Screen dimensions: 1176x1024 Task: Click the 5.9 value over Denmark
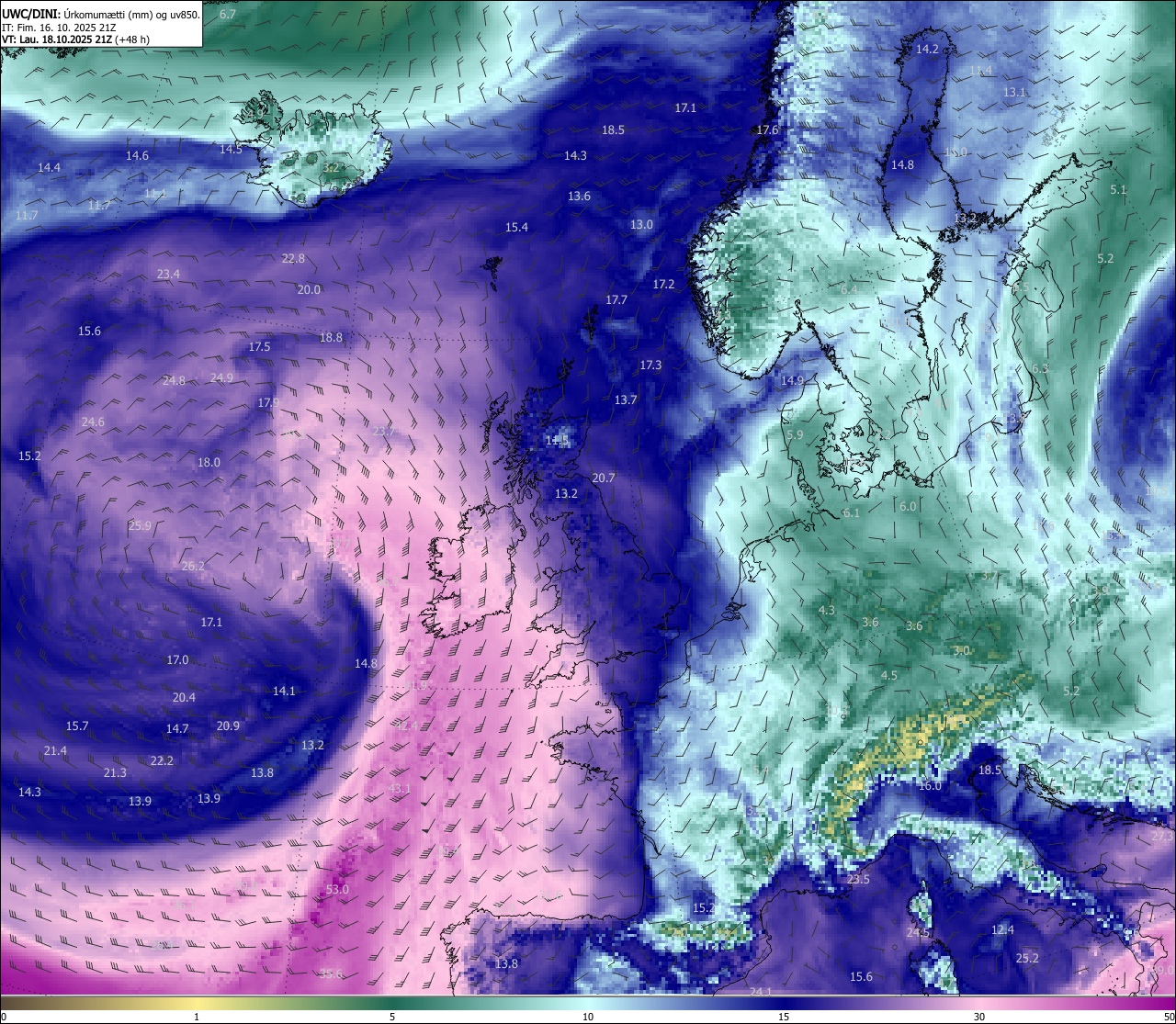795,434
